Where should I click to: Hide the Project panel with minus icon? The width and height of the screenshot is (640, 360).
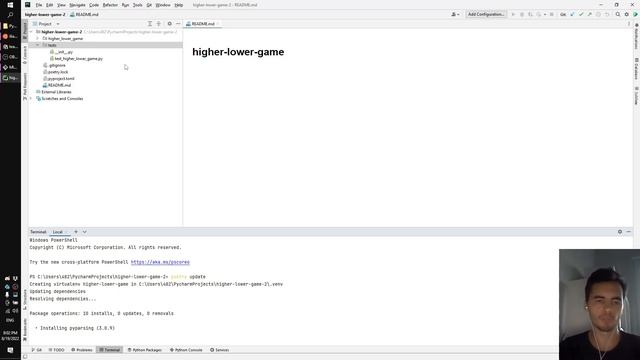click(178, 24)
